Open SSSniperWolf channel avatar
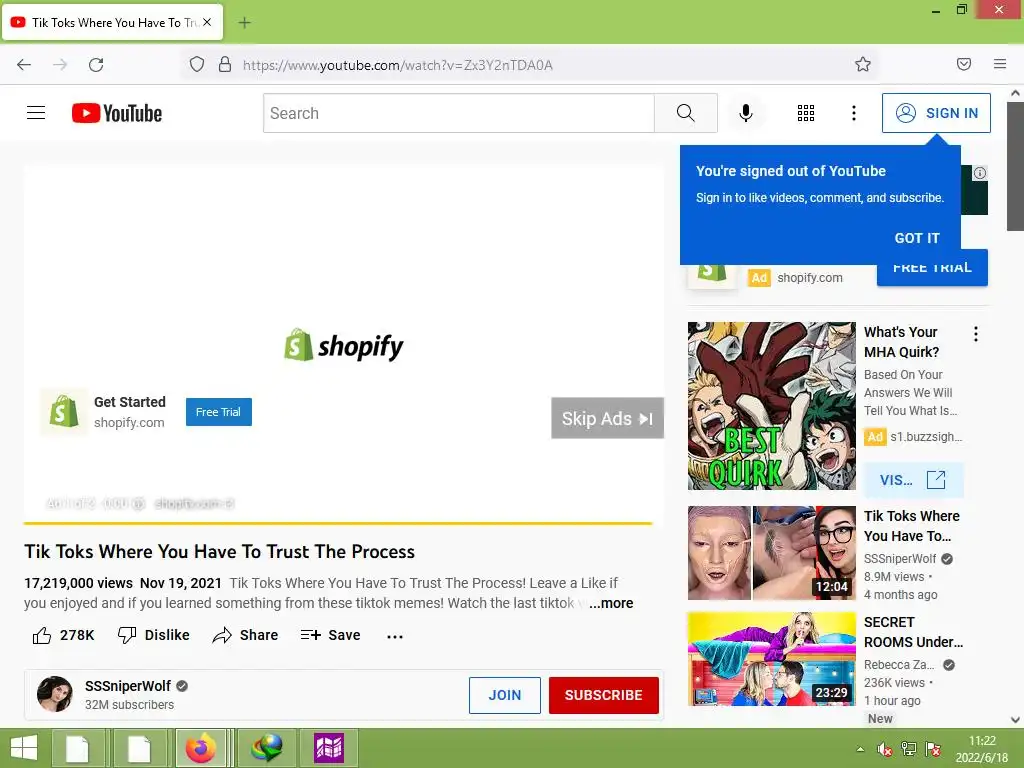 [55, 694]
